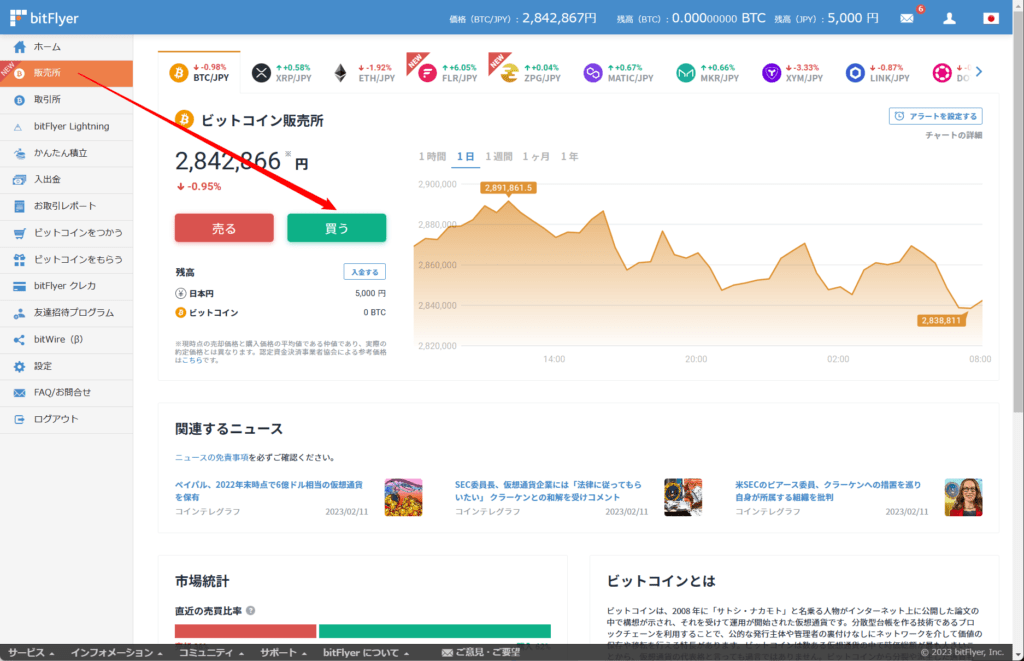Select the MATIC/JPY coin icon
Screen dimensions: 1024x661
pos(592,73)
